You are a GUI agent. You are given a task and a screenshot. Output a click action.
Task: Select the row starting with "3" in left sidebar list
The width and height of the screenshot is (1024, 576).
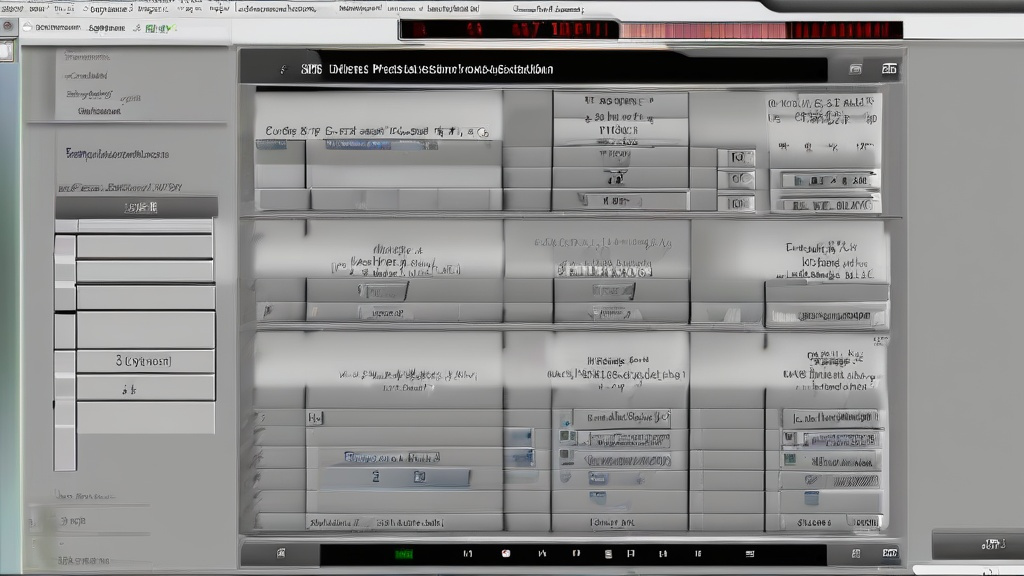click(145, 361)
